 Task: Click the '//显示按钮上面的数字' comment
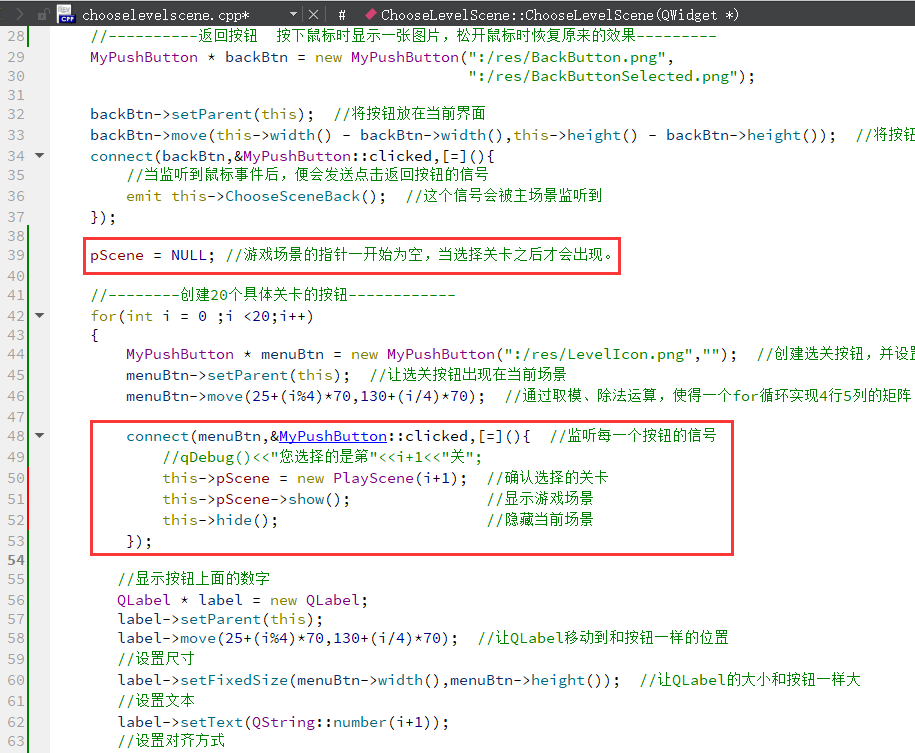pos(193,578)
